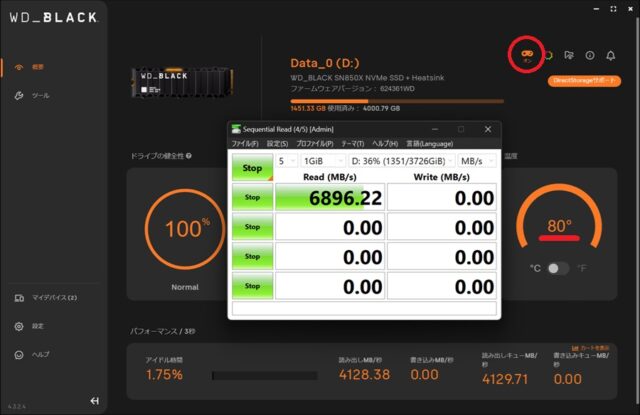Image resolution: width=640 pixels, height=415 pixels.
Task: Close the CrystalDiskMark window
Action: click(488, 129)
